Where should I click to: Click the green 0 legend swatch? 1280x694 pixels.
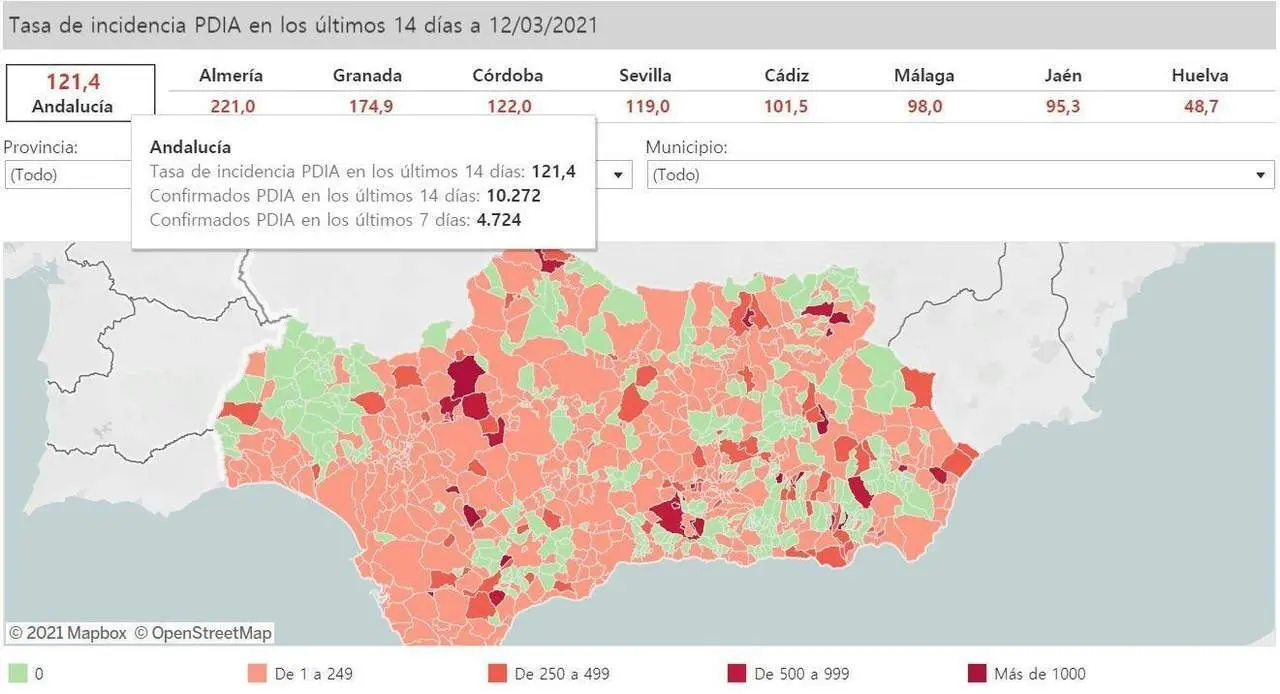(17, 674)
